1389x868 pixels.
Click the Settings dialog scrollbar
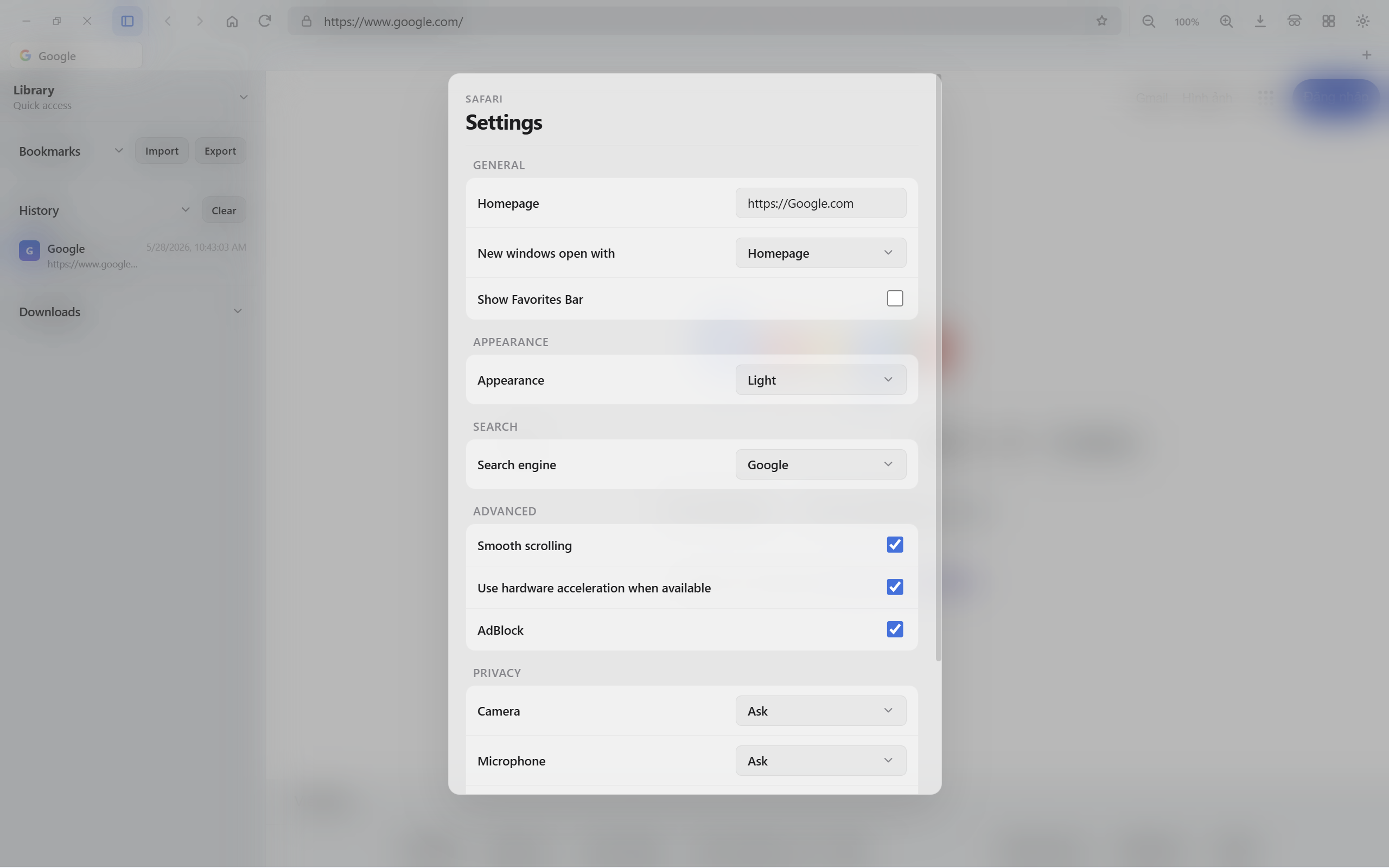[x=939, y=367]
